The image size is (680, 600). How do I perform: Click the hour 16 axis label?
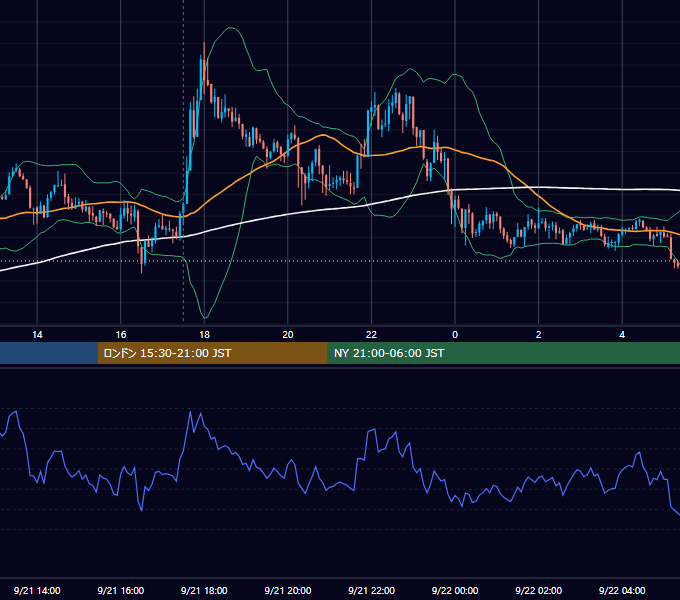tap(121, 335)
